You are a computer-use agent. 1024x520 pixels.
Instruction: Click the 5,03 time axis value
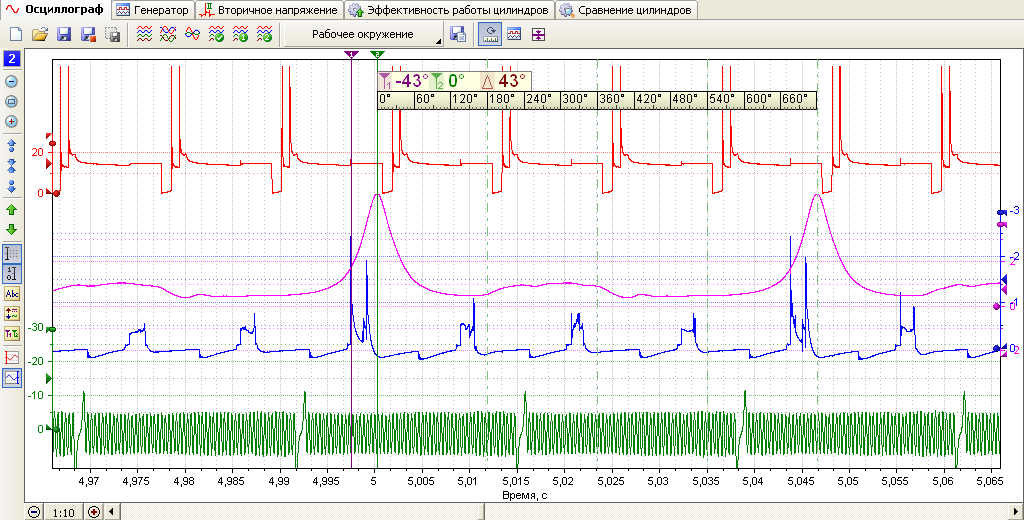[658, 481]
